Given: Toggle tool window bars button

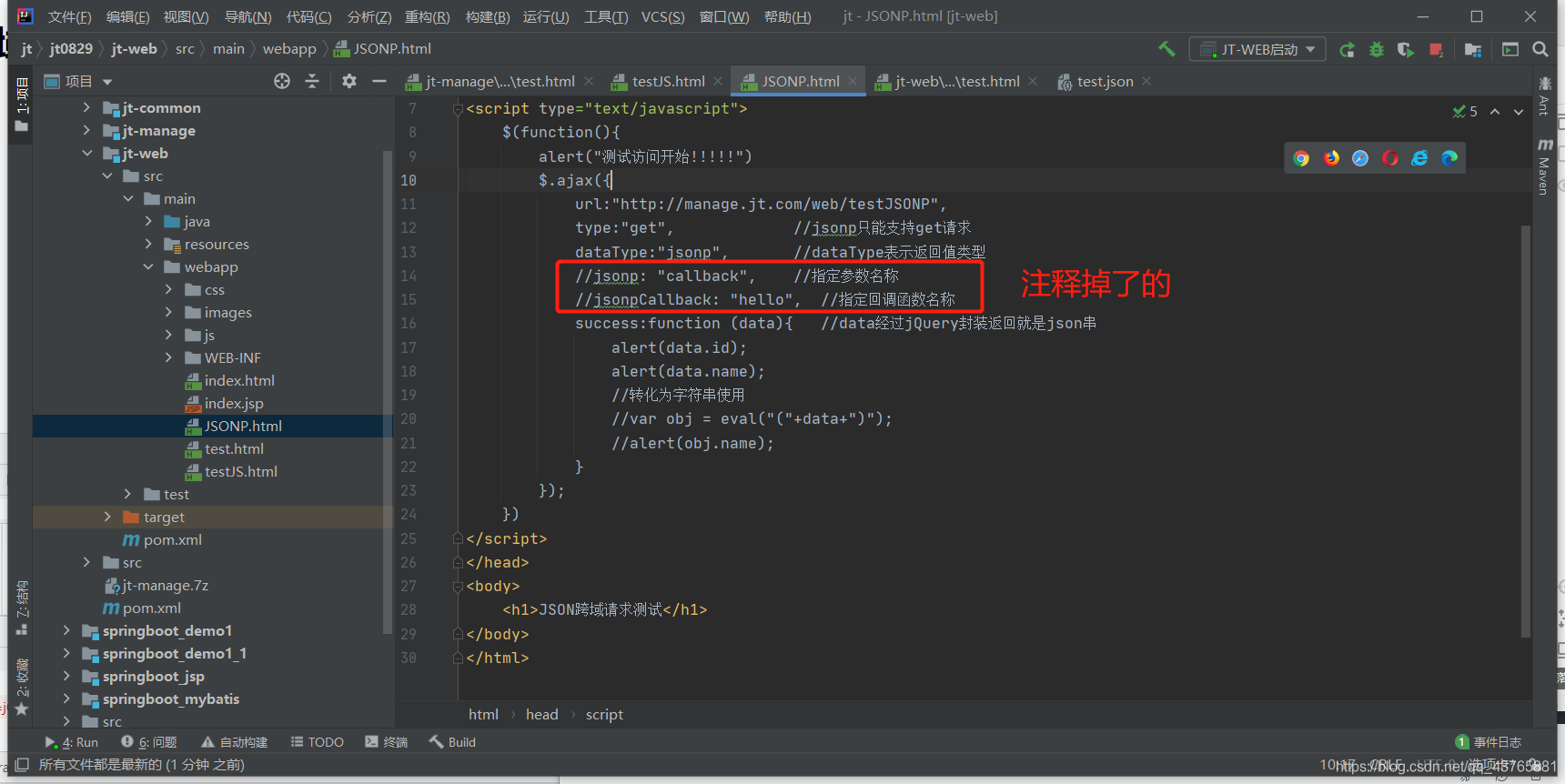Looking at the screenshot, I should 22,765.
